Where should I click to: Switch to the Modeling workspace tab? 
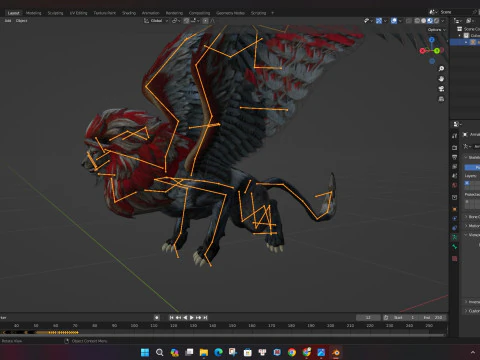[34, 13]
